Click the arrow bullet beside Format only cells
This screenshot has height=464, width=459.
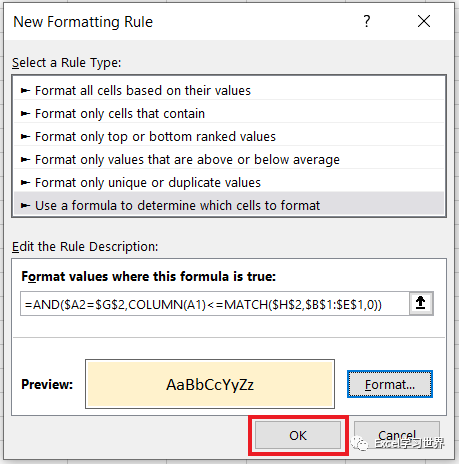point(25,114)
